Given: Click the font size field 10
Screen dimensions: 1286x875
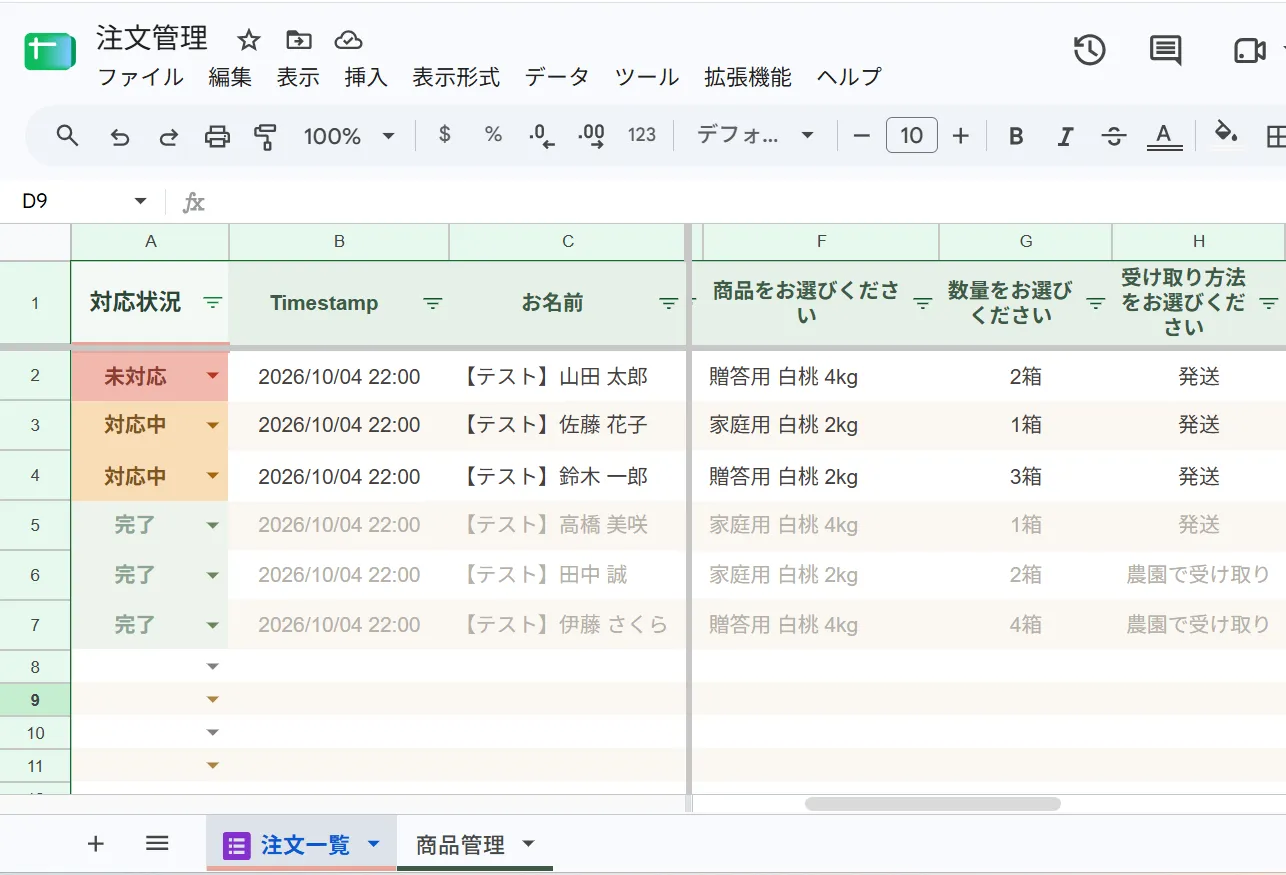Looking at the screenshot, I should tap(911, 136).
